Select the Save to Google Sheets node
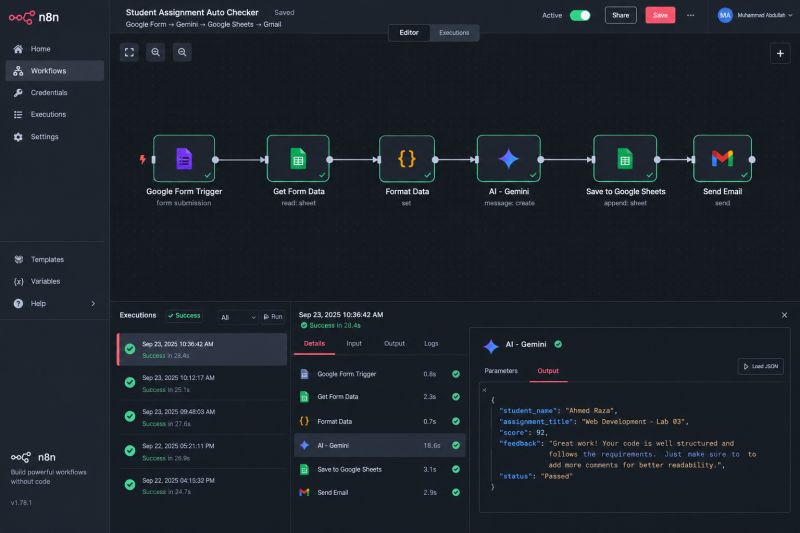This screenshot has height=533, width=800. click(625, 159)
